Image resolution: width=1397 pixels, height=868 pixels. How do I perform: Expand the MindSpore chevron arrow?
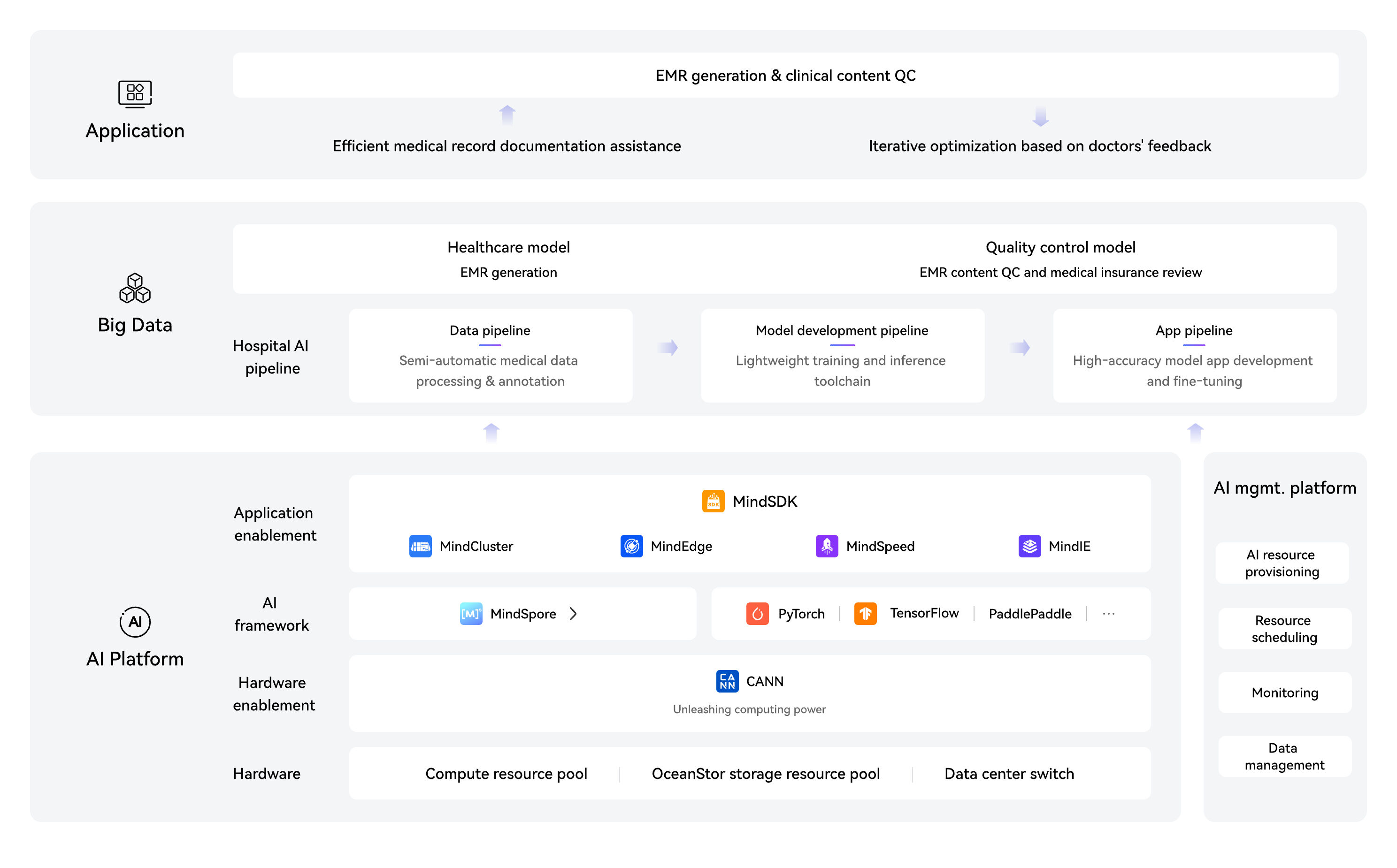(573, 614)
